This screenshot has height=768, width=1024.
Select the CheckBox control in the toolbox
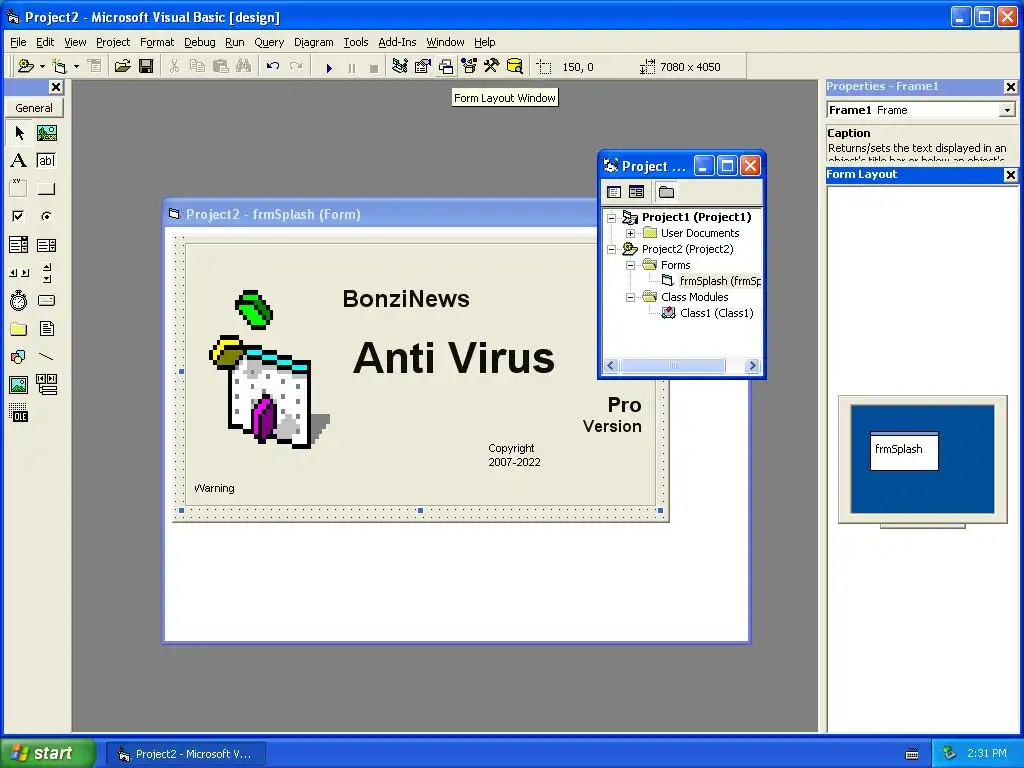(19, 216)
